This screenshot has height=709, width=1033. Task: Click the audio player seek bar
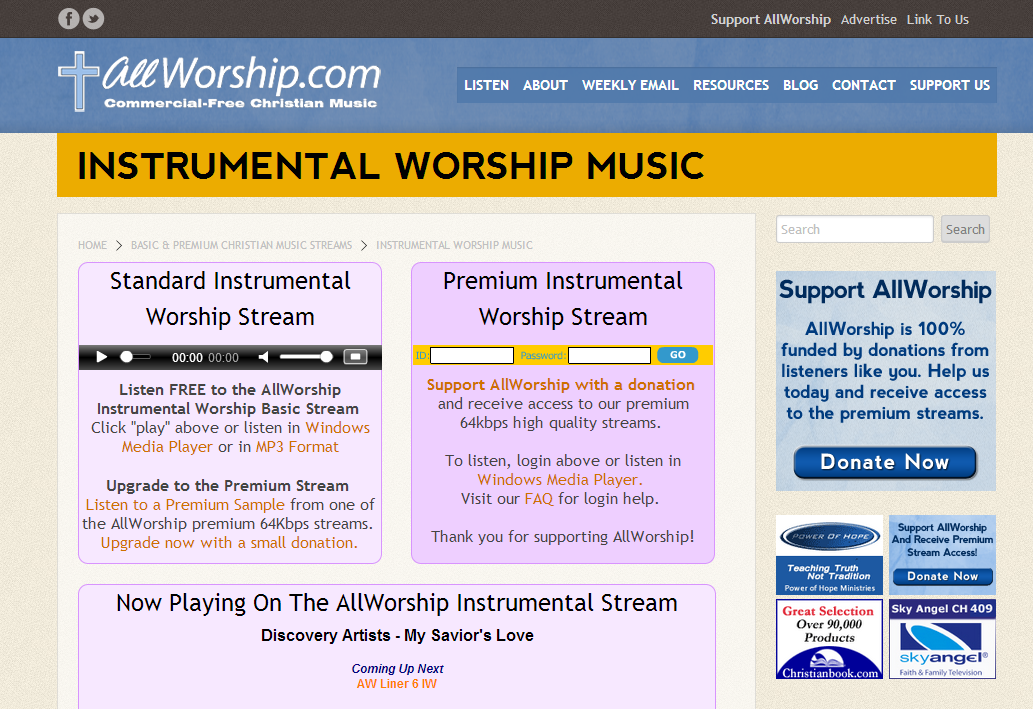tap(136, 357)
